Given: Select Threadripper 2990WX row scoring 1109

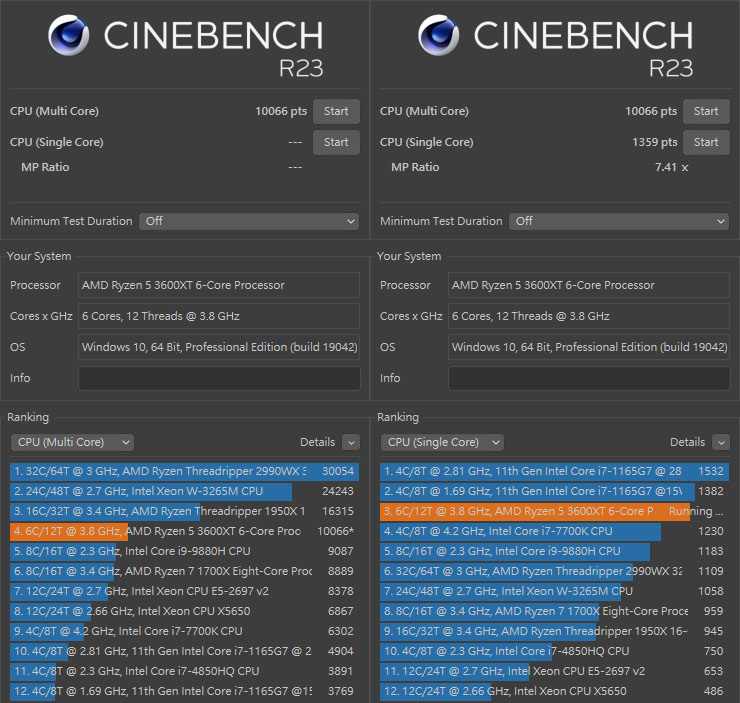Looking at the screenshot, I should click(554, 571).
